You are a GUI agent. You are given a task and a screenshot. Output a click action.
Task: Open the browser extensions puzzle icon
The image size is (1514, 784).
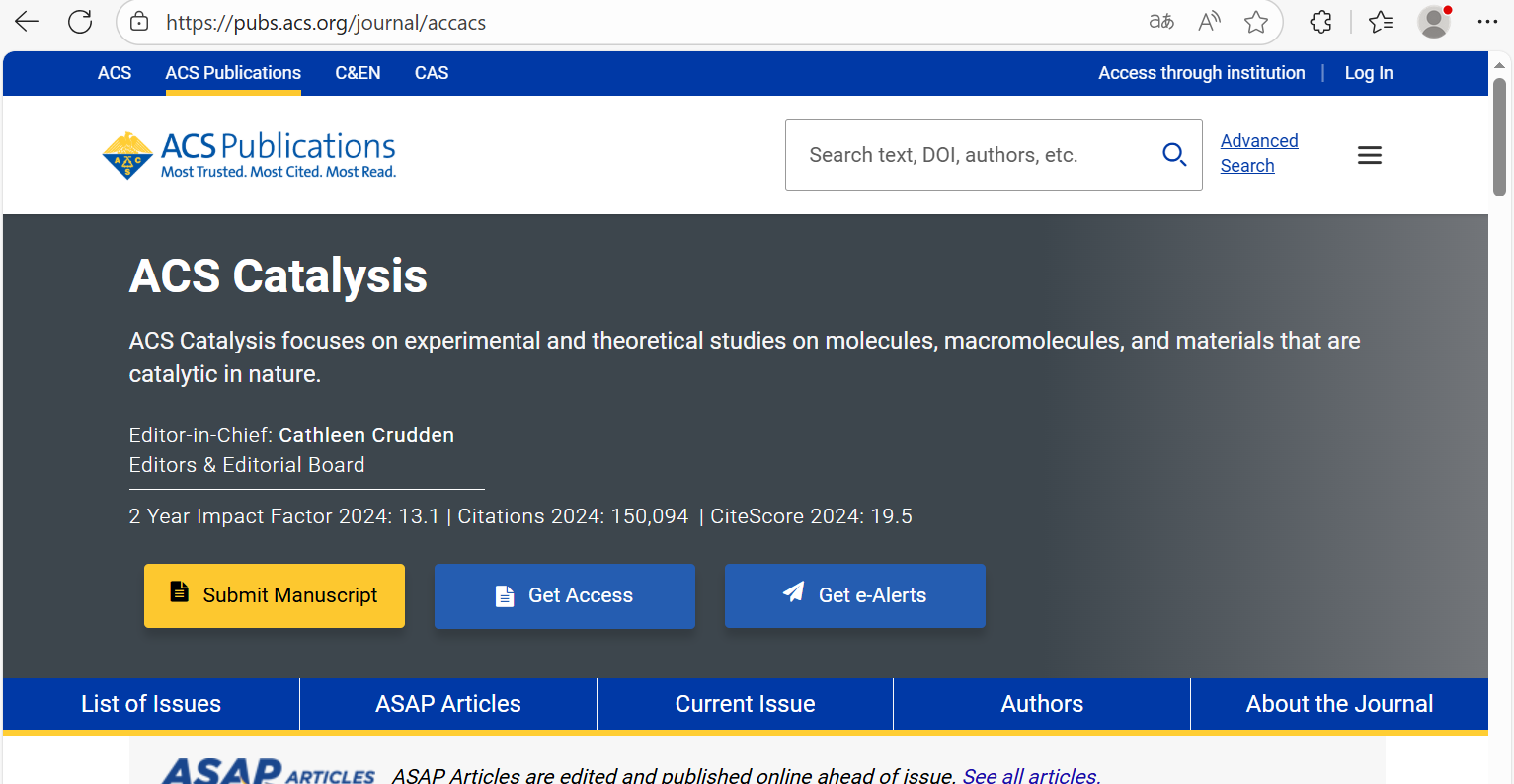(x=1320, y=22)
